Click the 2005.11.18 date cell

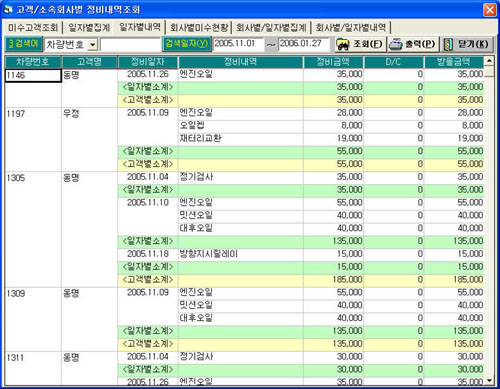pos(148,254)
